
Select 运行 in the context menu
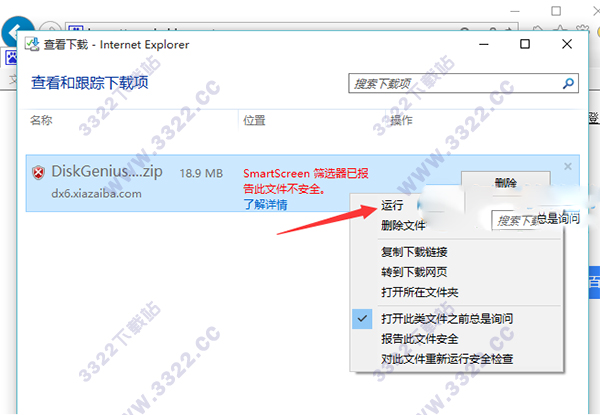tap(392, 205)
